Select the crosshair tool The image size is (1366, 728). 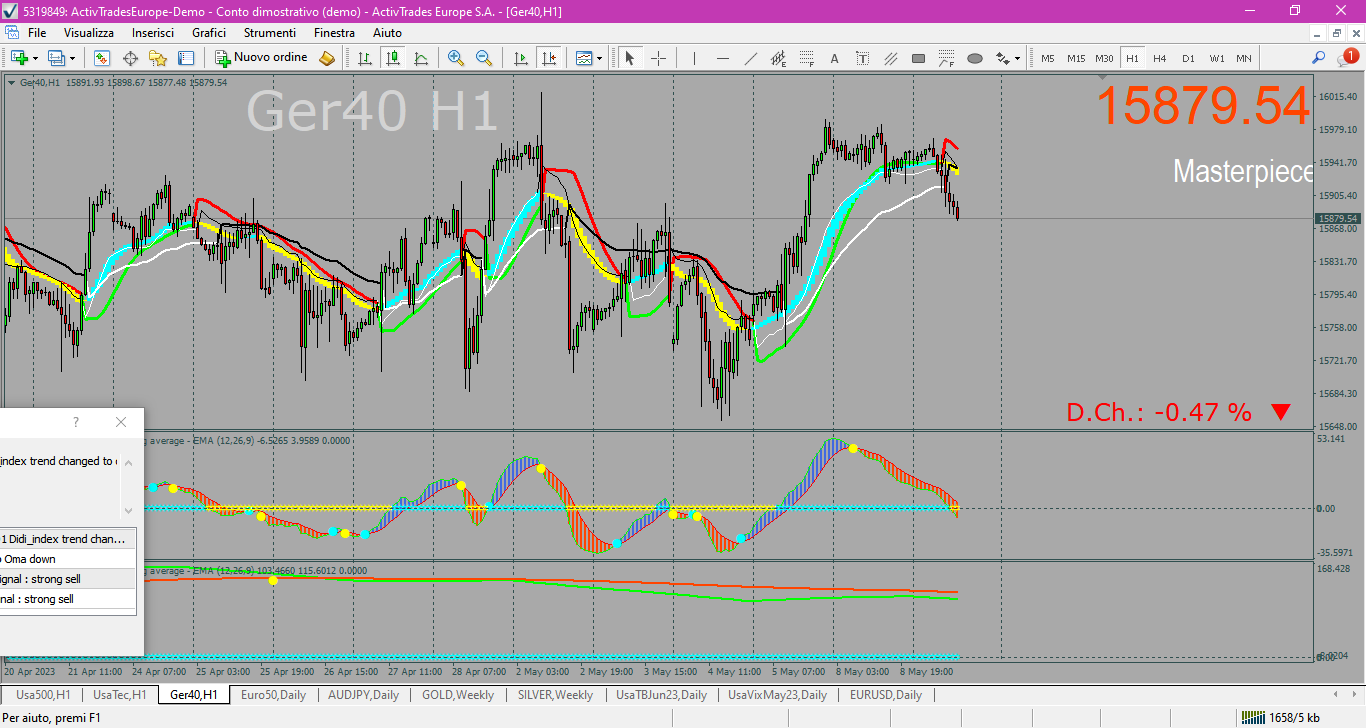(658, 58)
